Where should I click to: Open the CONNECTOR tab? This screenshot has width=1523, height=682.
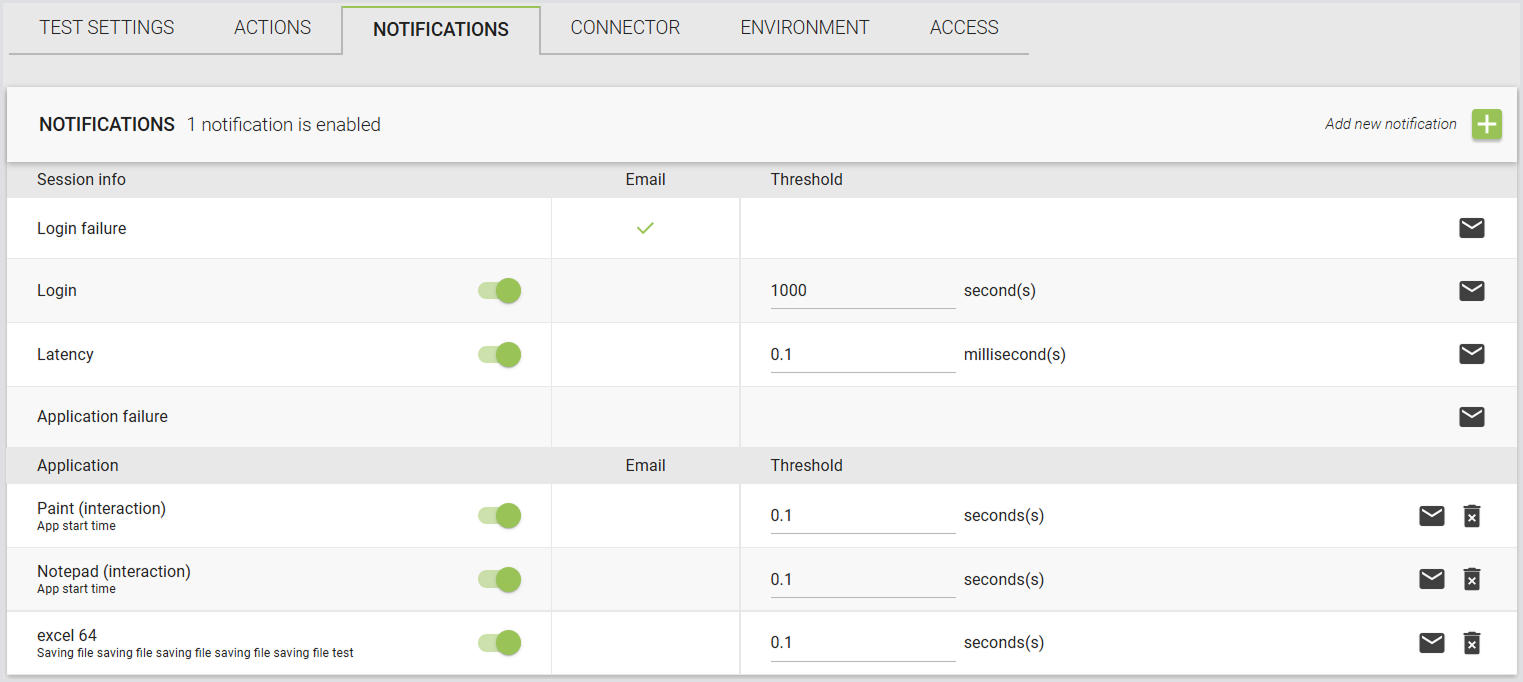pos(625,28)
